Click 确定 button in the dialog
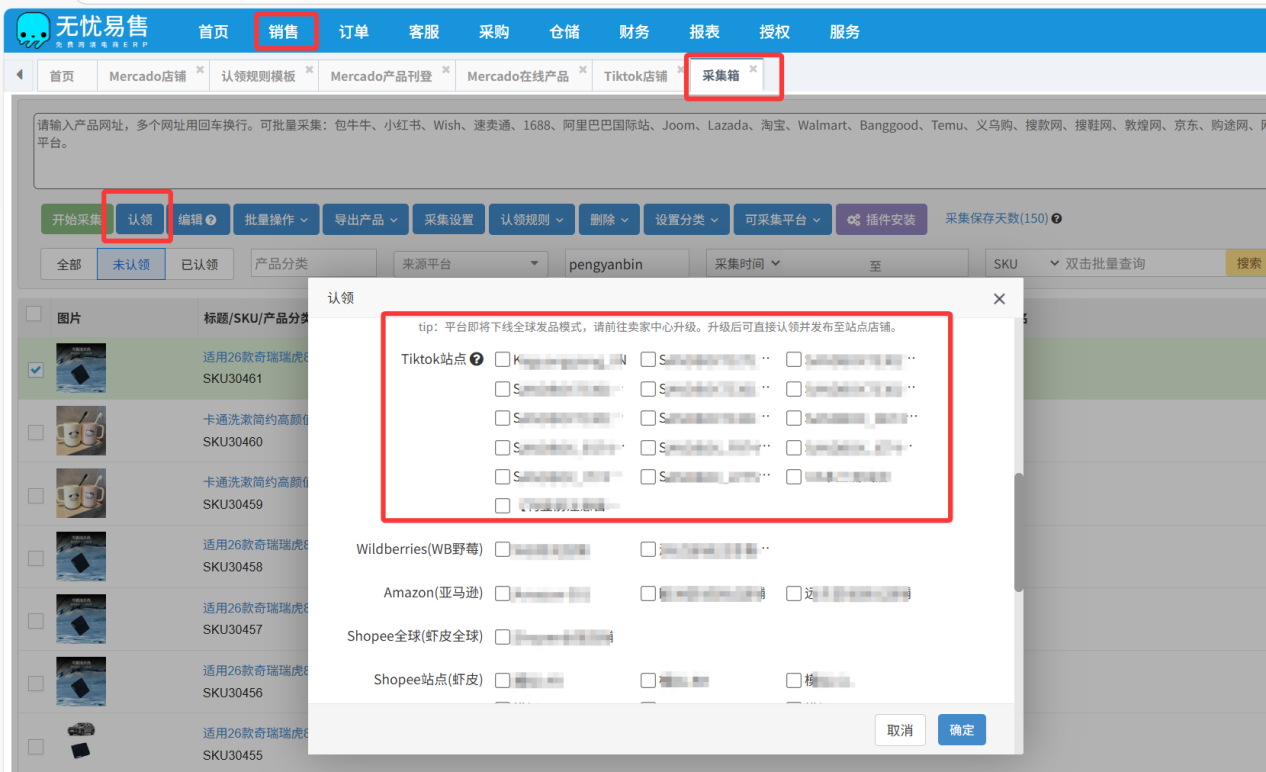1266x772 pixels. point(961,730)
